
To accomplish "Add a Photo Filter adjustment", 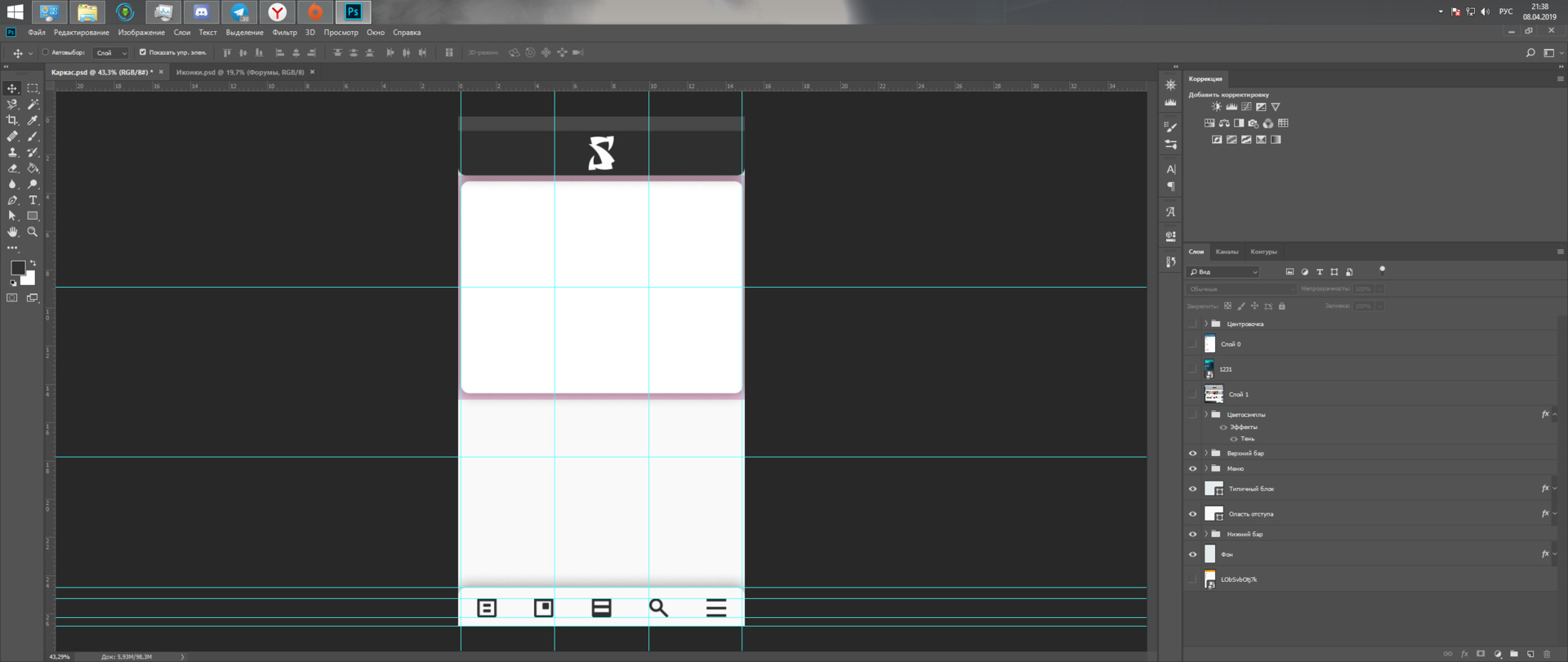I will [x=1253, y=123].
